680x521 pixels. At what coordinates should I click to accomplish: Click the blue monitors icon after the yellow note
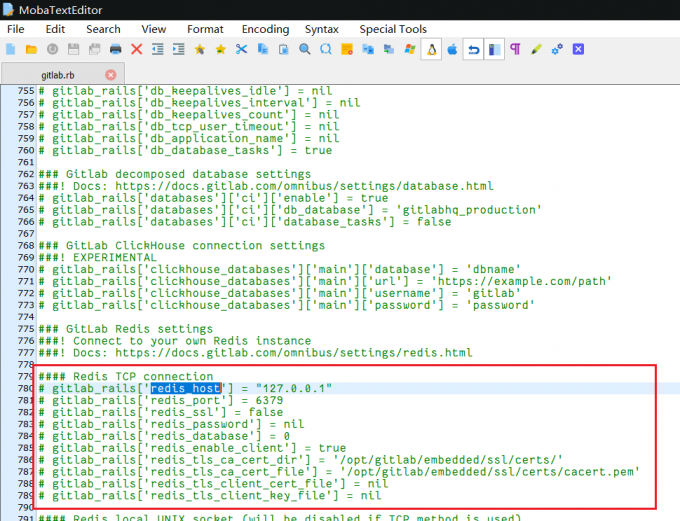point(368,49)
